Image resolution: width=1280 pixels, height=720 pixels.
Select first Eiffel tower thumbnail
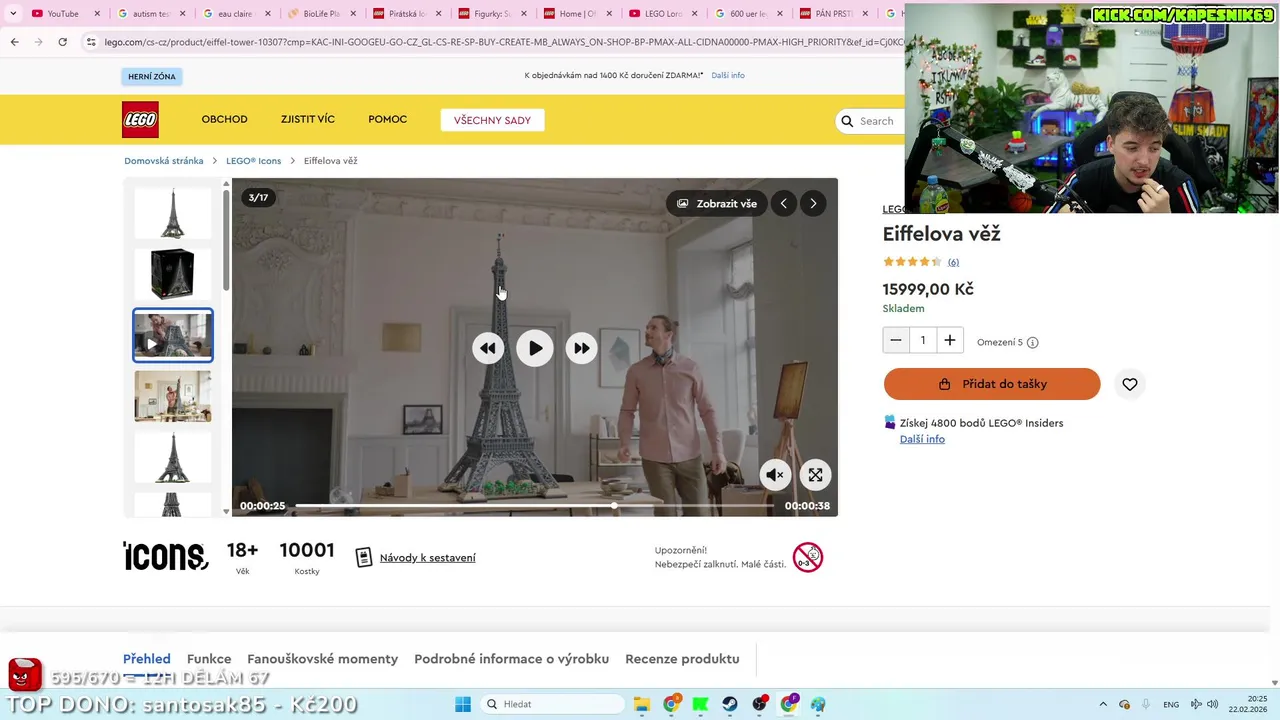coord(173,213)
